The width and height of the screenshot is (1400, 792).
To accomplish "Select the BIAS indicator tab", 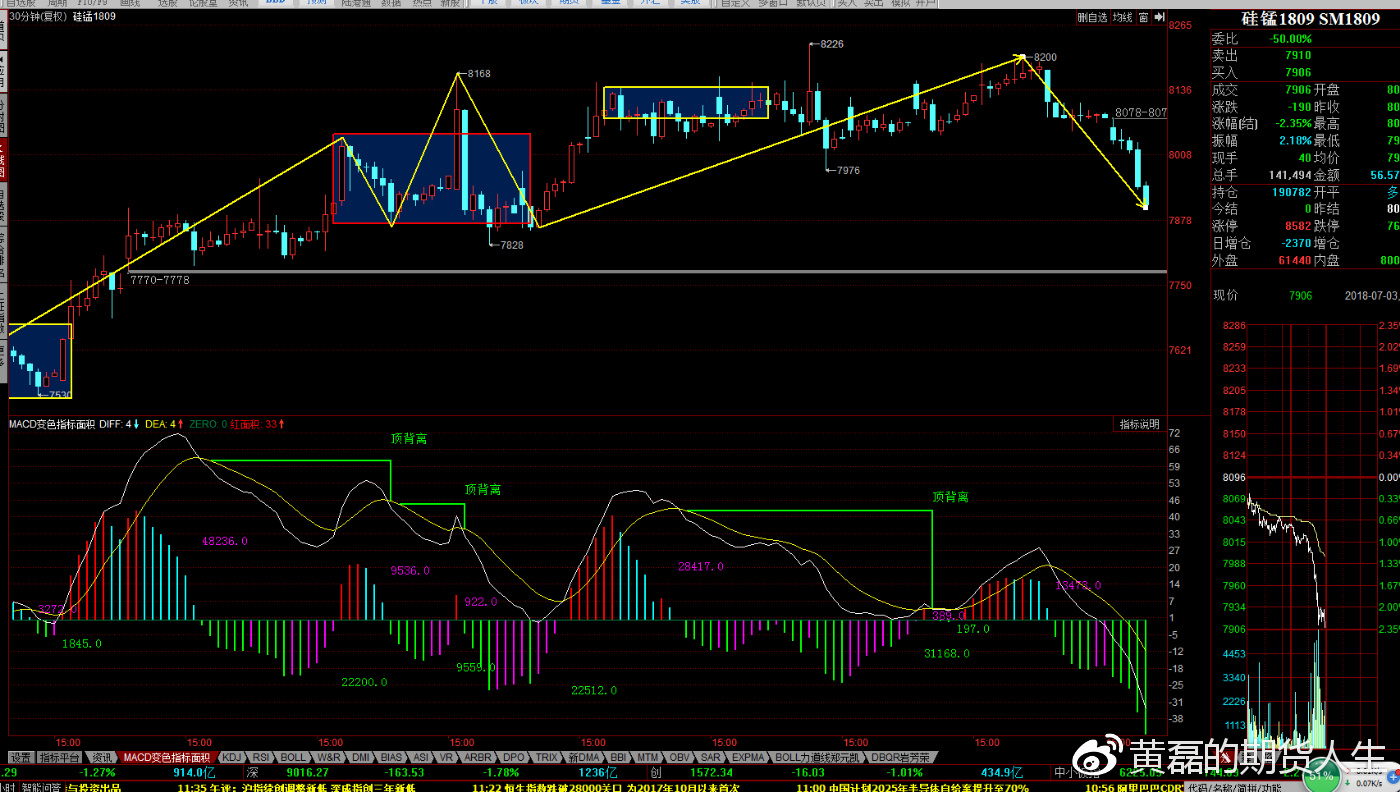I will [392, 757].
